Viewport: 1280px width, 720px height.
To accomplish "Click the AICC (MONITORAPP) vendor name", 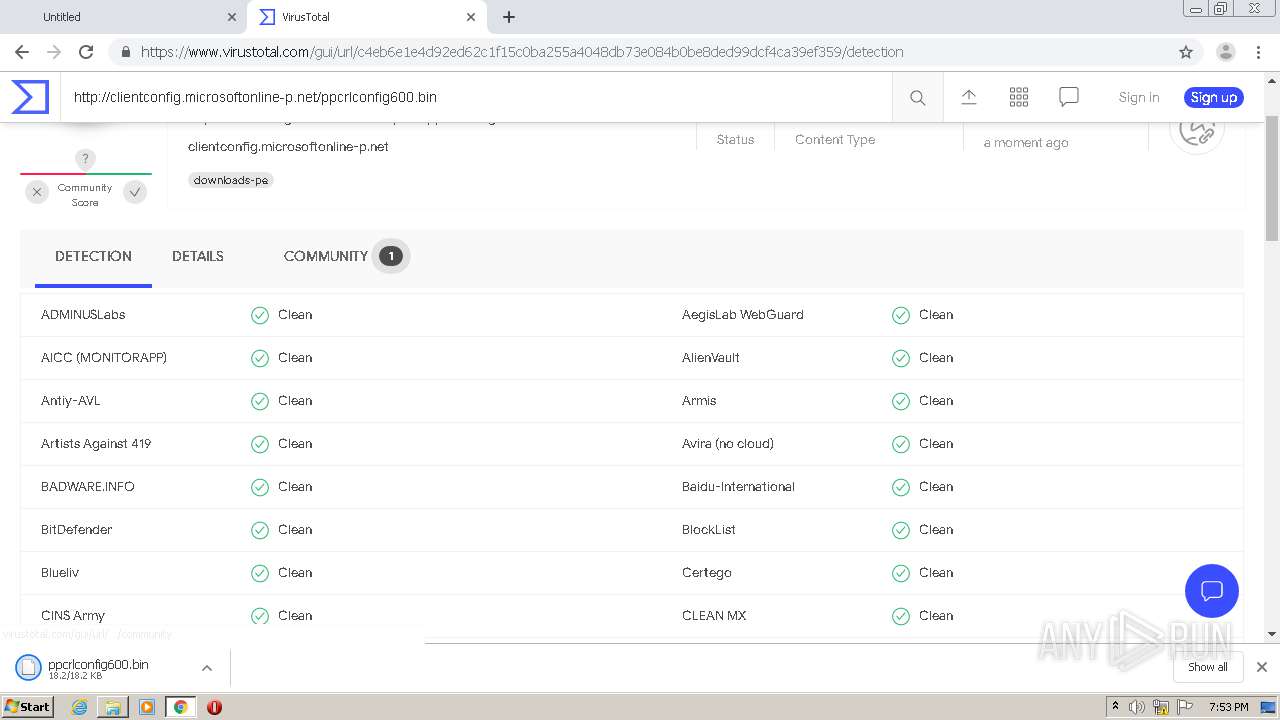I will click(104, 357).
